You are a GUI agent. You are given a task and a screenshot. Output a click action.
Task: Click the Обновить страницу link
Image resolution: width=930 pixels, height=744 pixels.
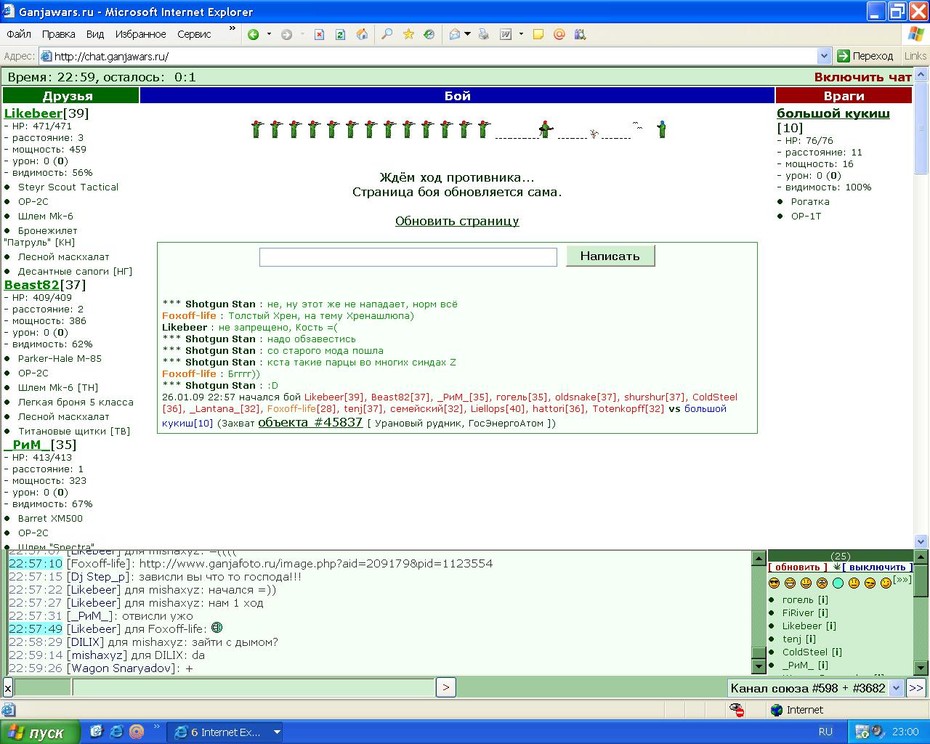click(457, 221)
